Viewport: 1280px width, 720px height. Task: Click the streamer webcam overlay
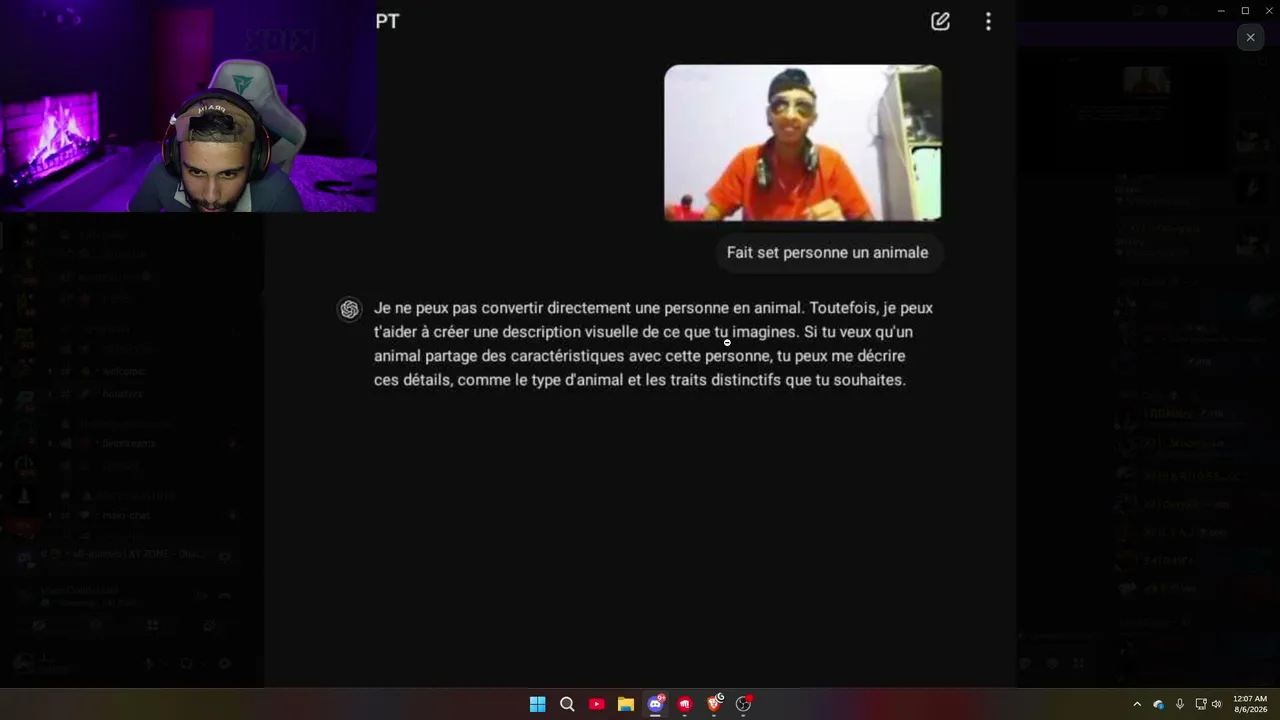[188, 106]
